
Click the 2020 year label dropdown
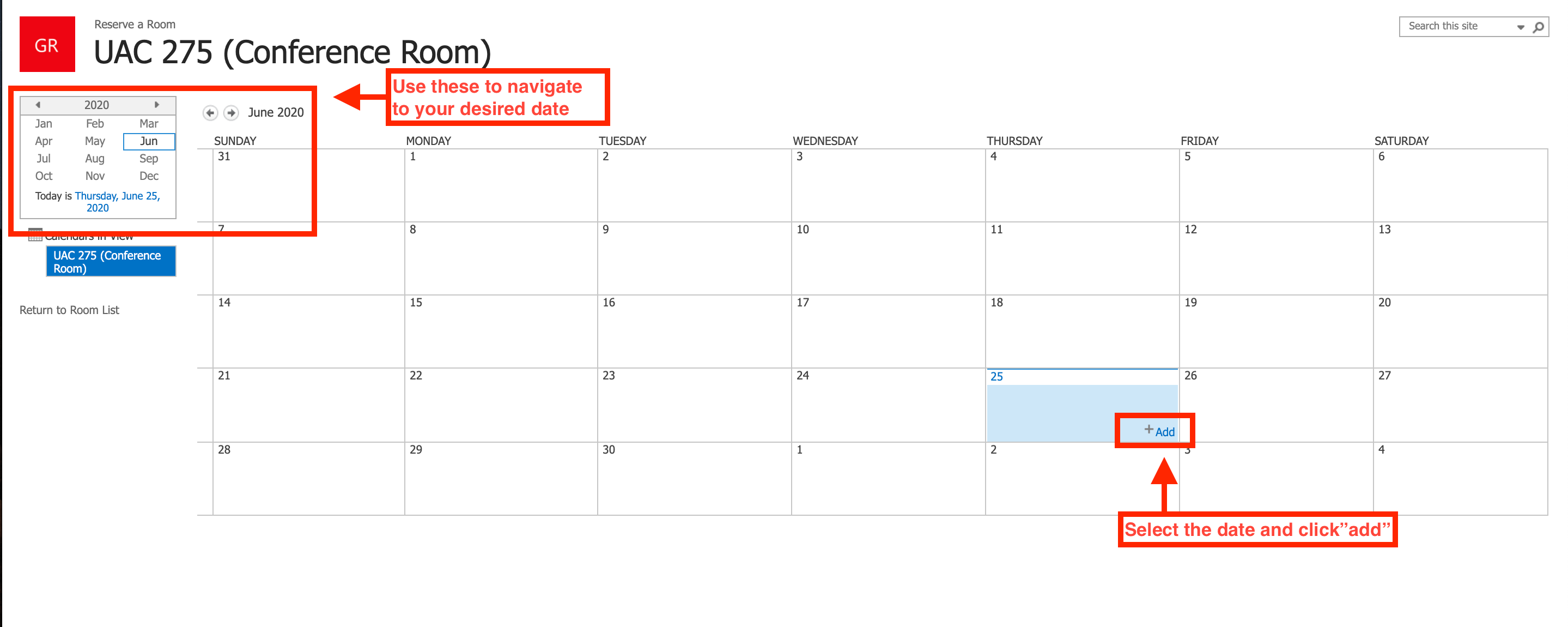click(97, 103)
